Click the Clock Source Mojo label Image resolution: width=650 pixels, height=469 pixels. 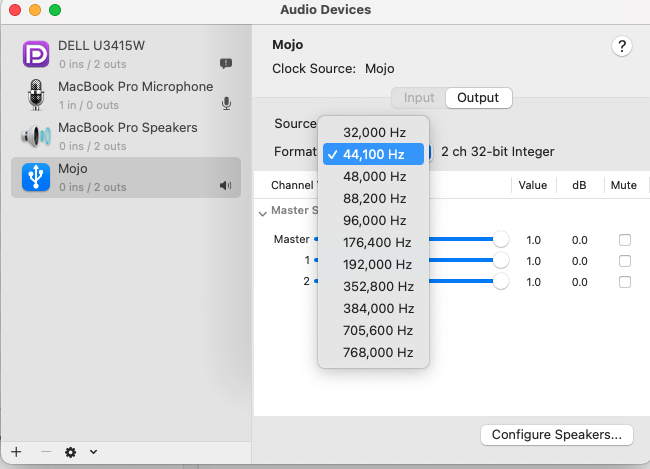(x=333, y=69)
